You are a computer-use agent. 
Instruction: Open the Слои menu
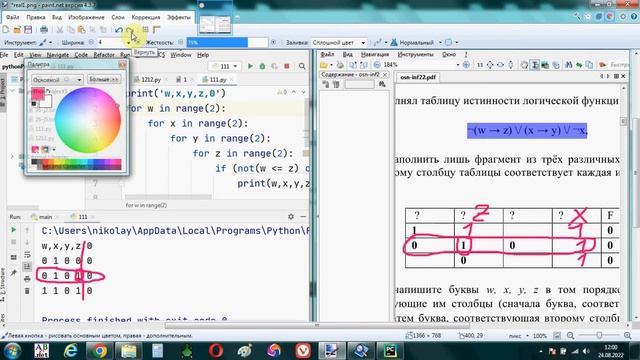point(118,17)
